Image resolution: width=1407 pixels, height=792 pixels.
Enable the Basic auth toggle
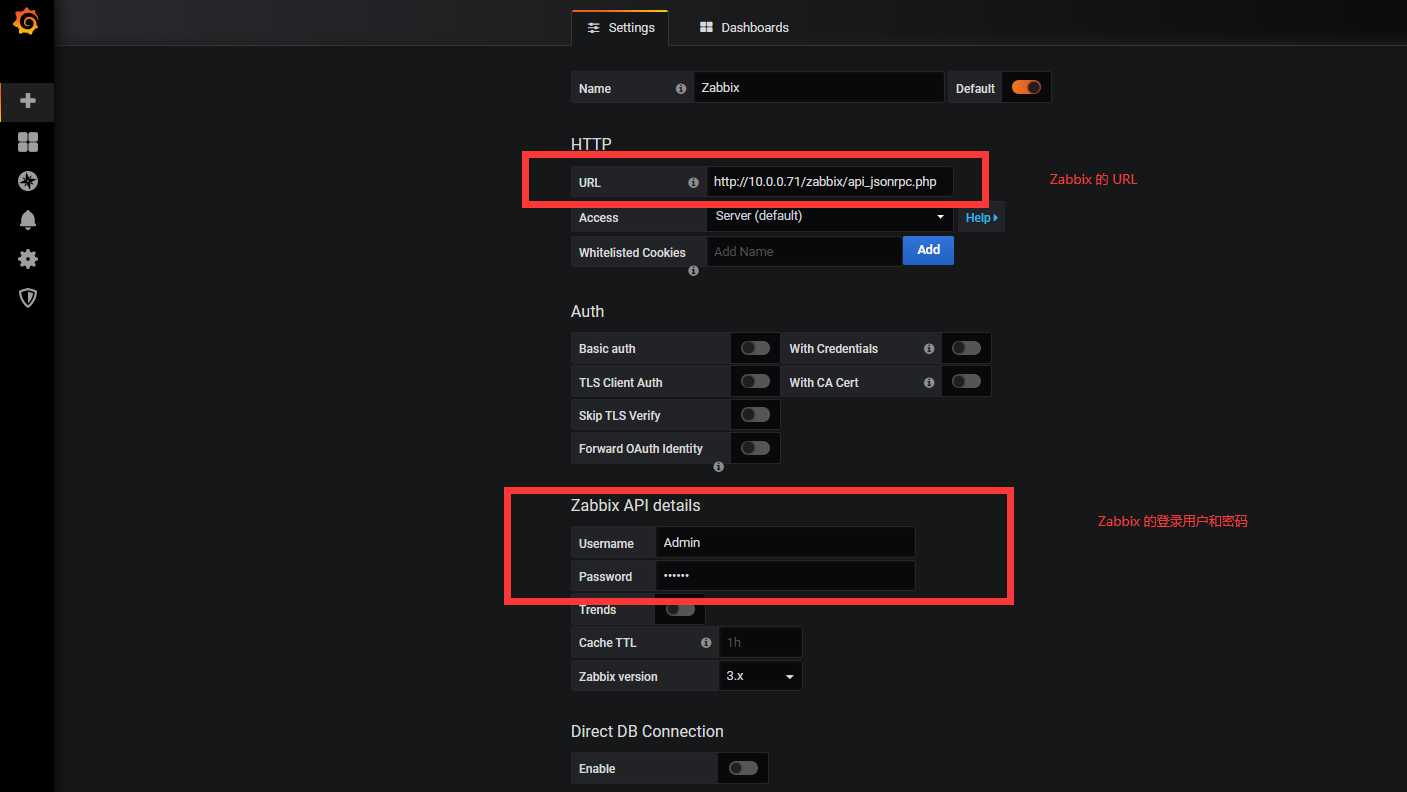(x=755, y=348)
